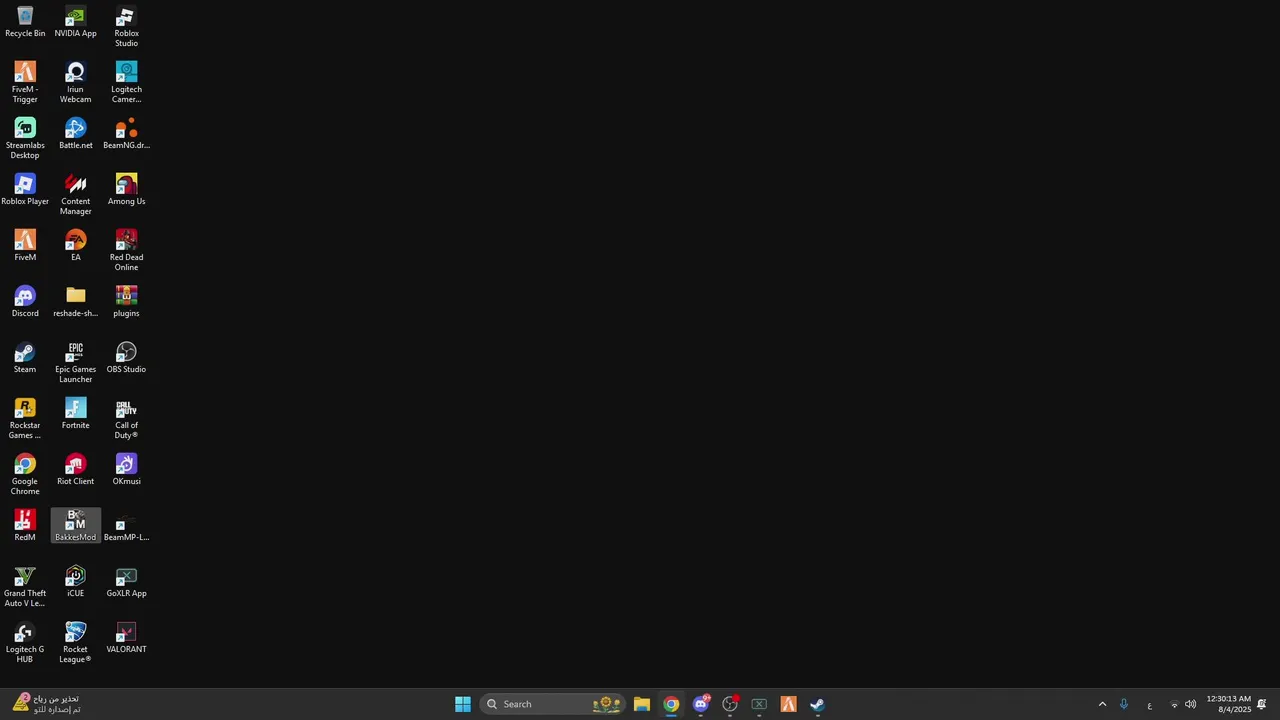Select the NVIDIA App shortcut
This screenshot has width=1280, height=720.
(75, 22)
